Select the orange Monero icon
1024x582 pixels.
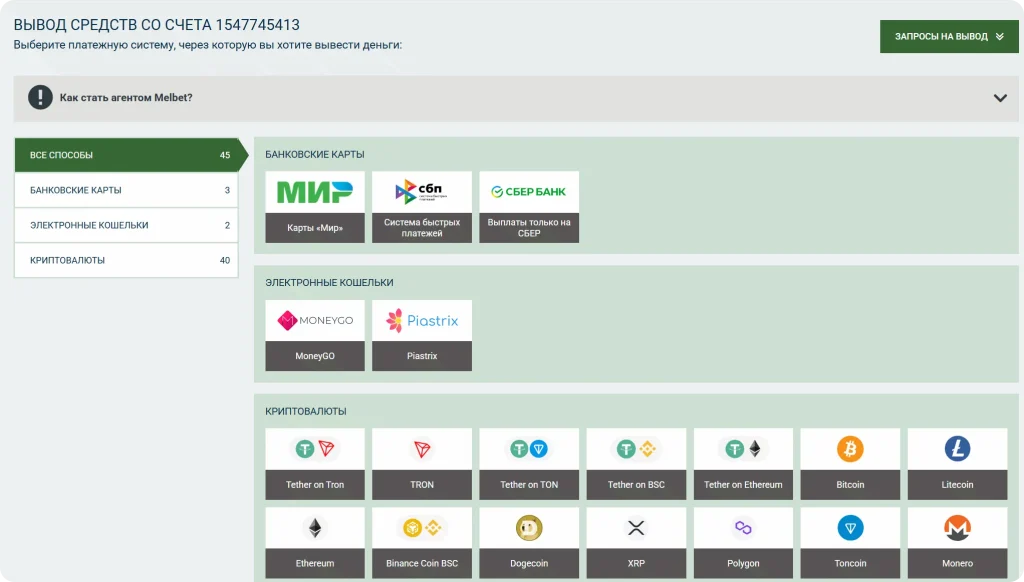pyautogui.click(x=957, y=528)
